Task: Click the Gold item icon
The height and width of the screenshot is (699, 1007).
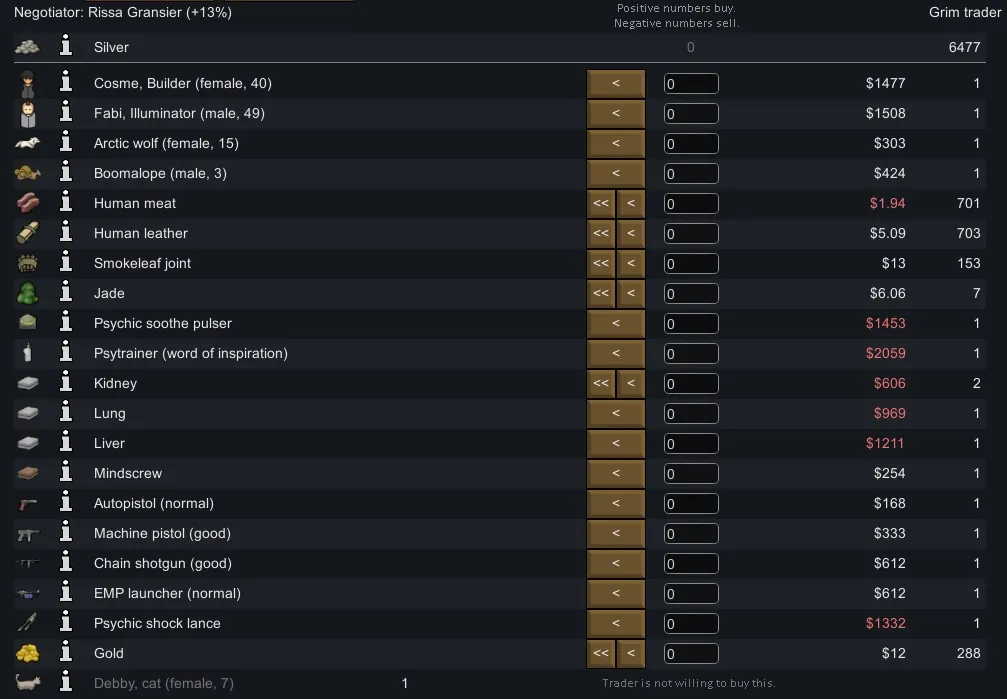Action: point(27,653)
